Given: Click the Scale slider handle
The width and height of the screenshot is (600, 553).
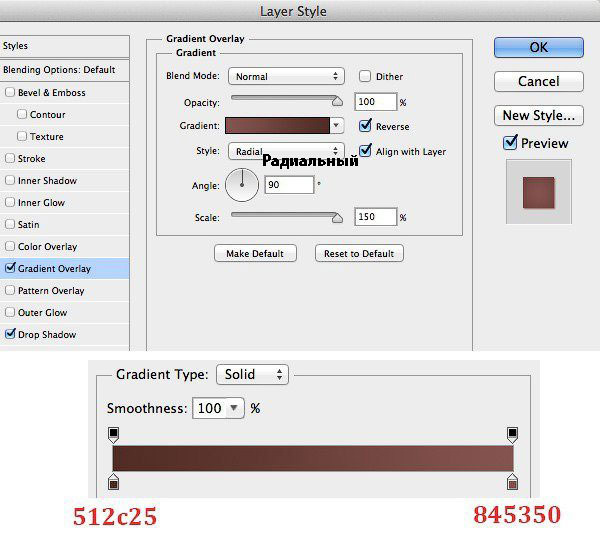Looking at the screenshot, I should (x=337, y=218).
